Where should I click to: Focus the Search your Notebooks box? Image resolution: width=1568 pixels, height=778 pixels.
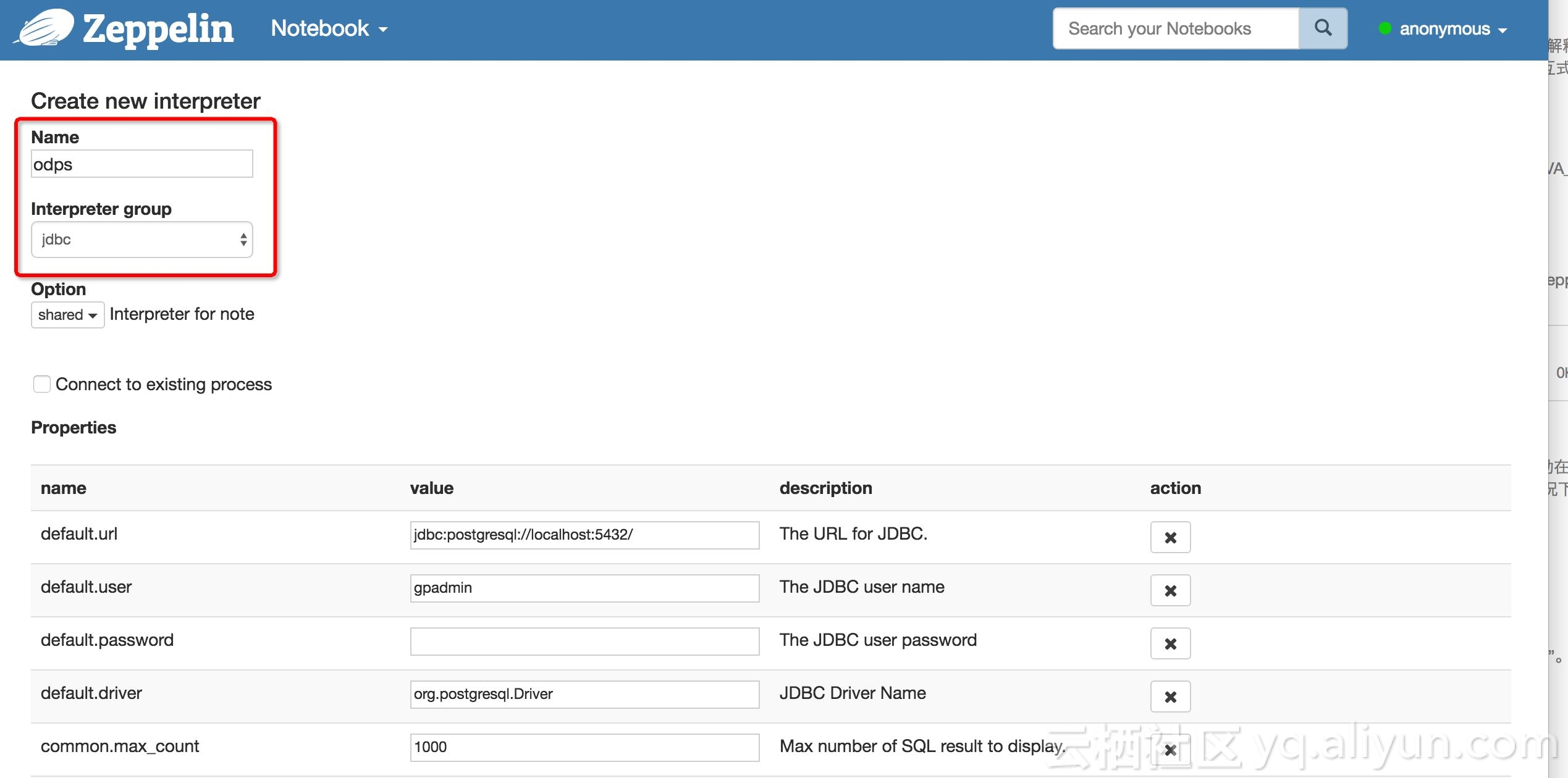(x=1176, y=28)
